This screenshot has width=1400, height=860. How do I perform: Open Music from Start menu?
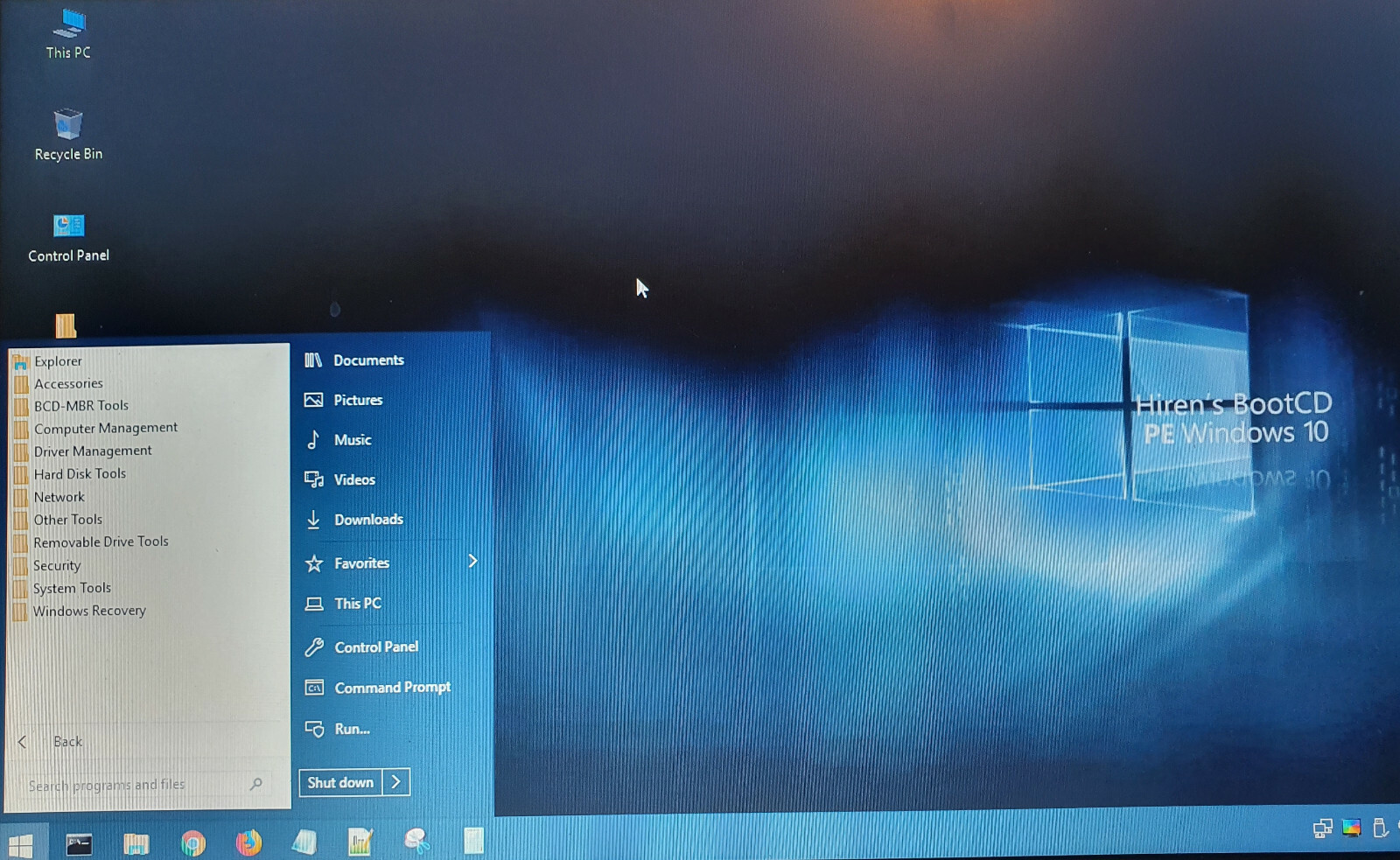click(339, 440)
